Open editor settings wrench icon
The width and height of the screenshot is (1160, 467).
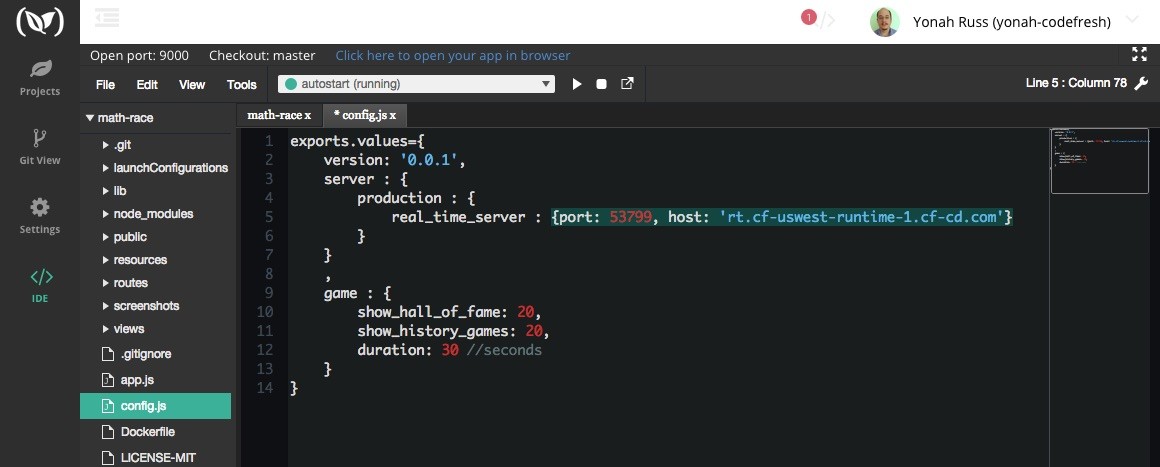1141,83
